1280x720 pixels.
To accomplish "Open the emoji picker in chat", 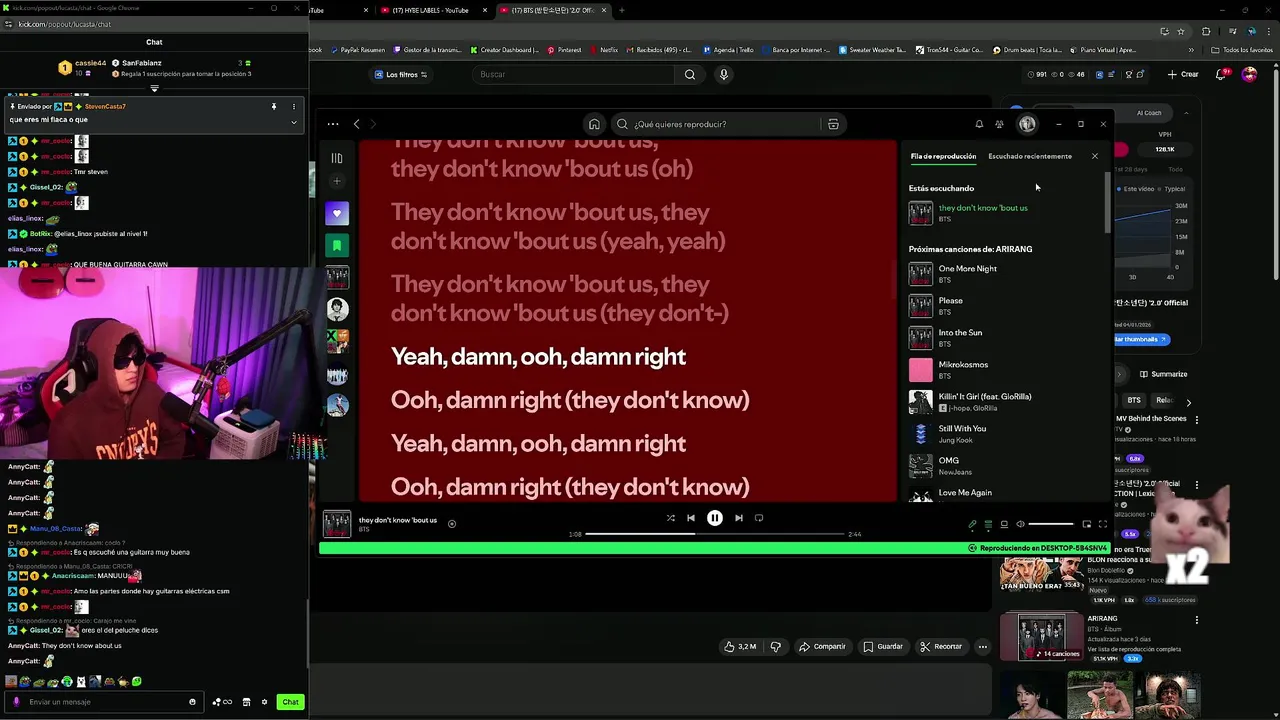I will pyautogui.click(x=193, y=702).
